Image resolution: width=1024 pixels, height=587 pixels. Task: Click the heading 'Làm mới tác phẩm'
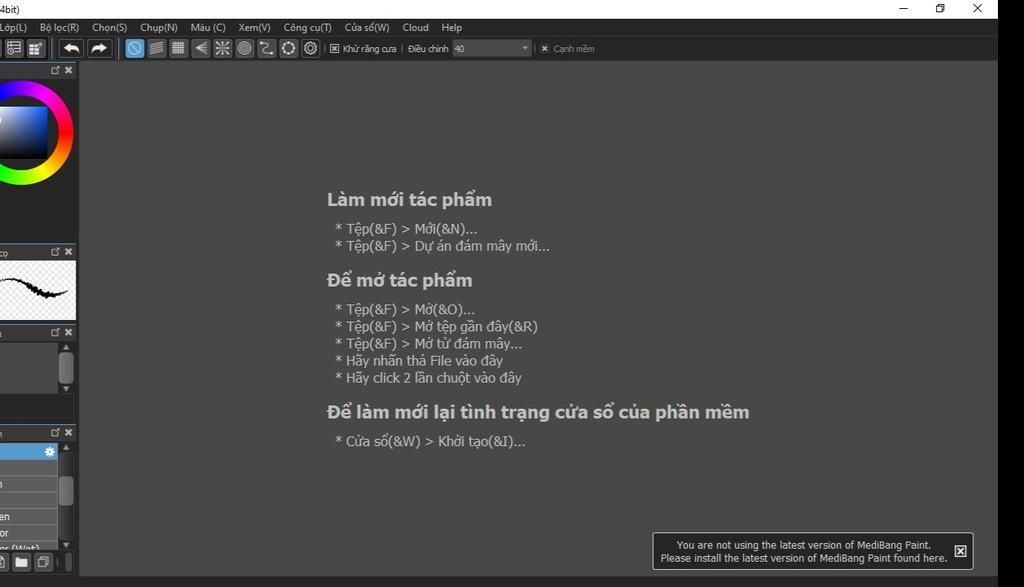(x=409, y=200)
